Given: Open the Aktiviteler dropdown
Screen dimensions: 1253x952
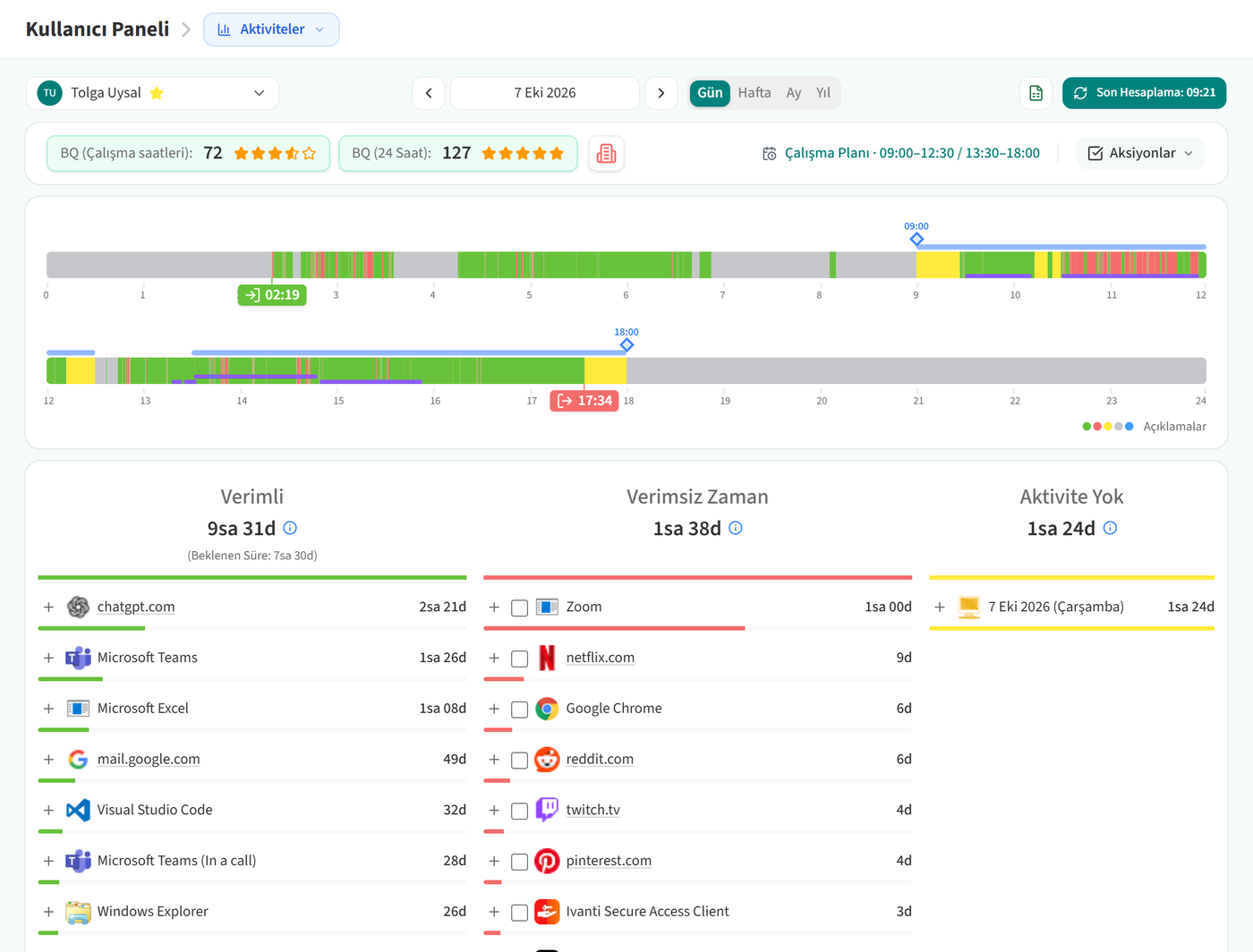Looking at the screenshot, I should click(x=271, y=30).
